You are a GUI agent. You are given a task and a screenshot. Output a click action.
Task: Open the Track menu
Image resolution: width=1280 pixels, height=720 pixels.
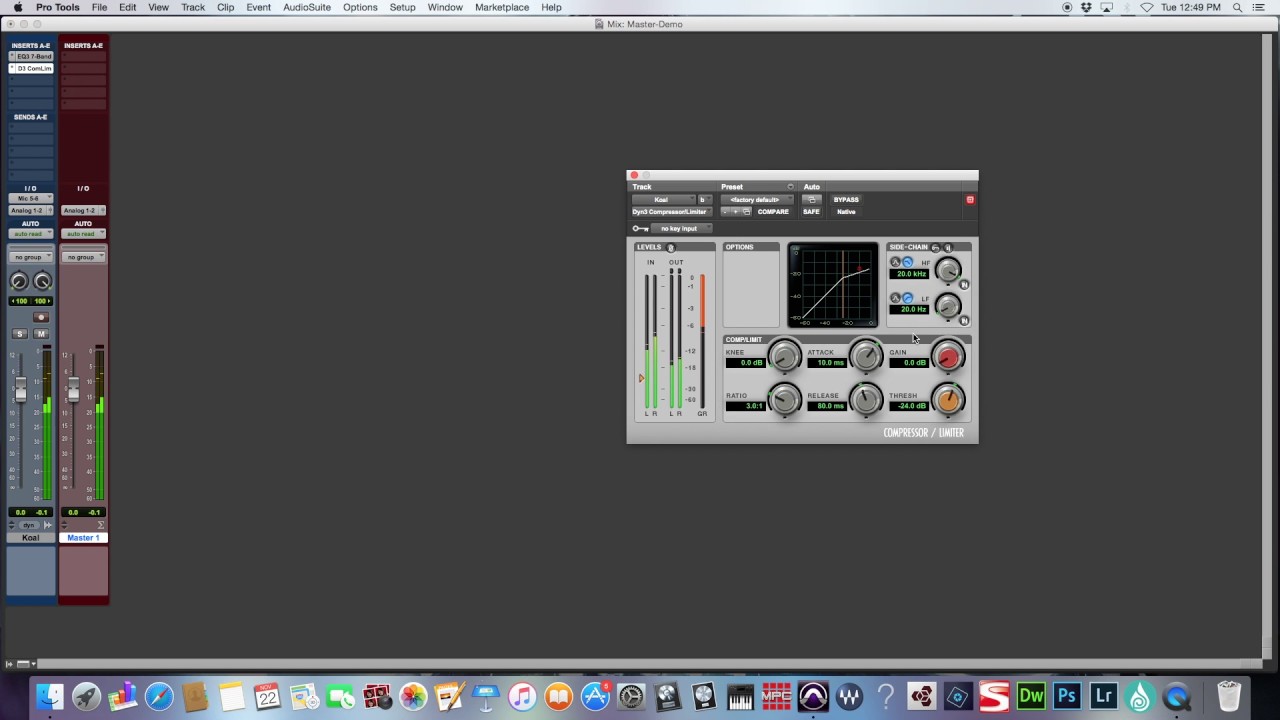point(193,7)
